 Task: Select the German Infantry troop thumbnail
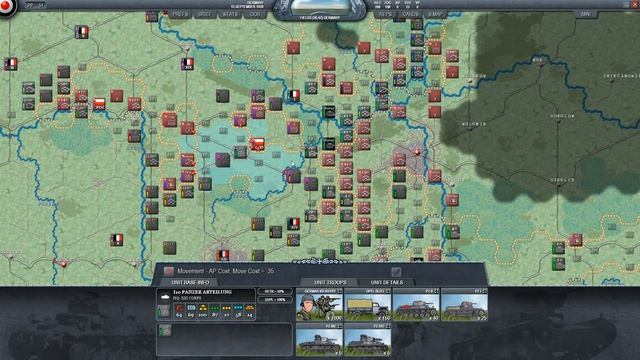click(319, 304)
